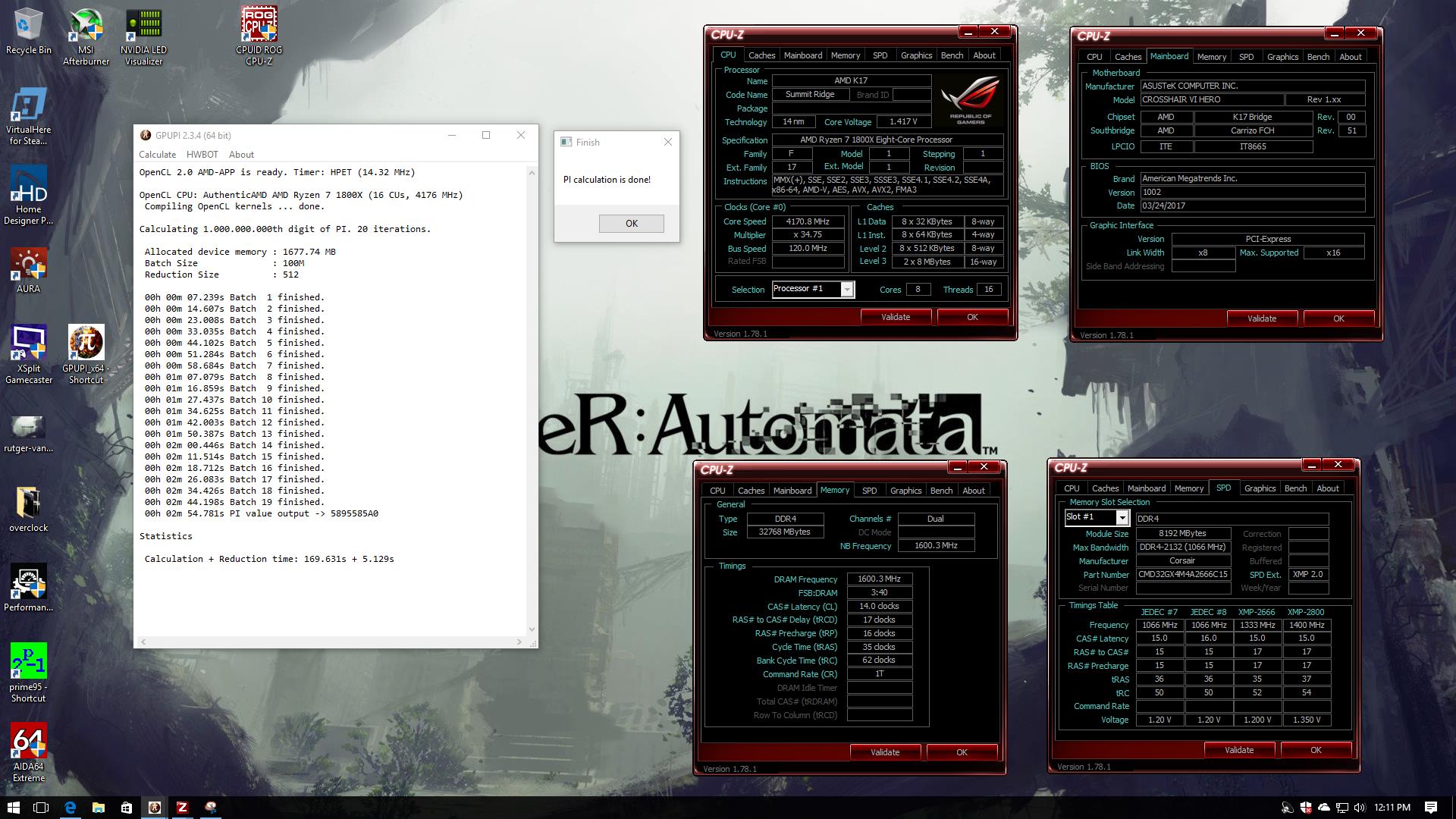Click OK in the SPD window
Image resolution: width=1456 pixels, height=819 pixels.
pyautogui.click(x=1316, y=750)
